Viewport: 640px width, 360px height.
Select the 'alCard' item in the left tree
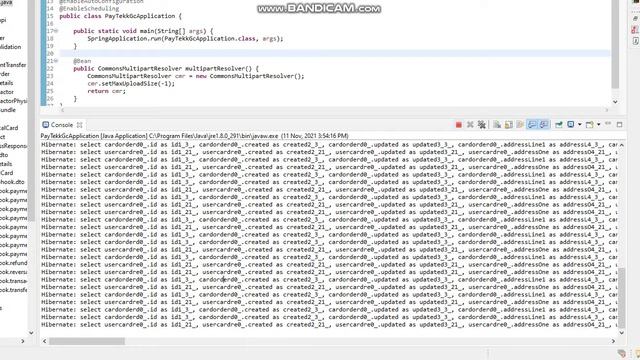pos(9,128)
